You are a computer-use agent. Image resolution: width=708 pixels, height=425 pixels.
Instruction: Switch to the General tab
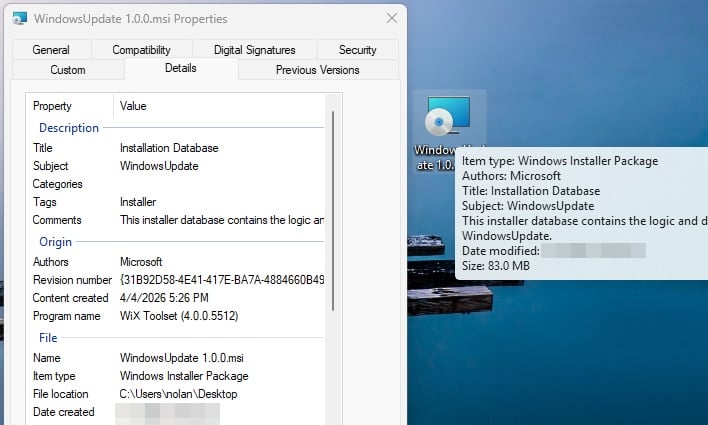click(51, 50)
